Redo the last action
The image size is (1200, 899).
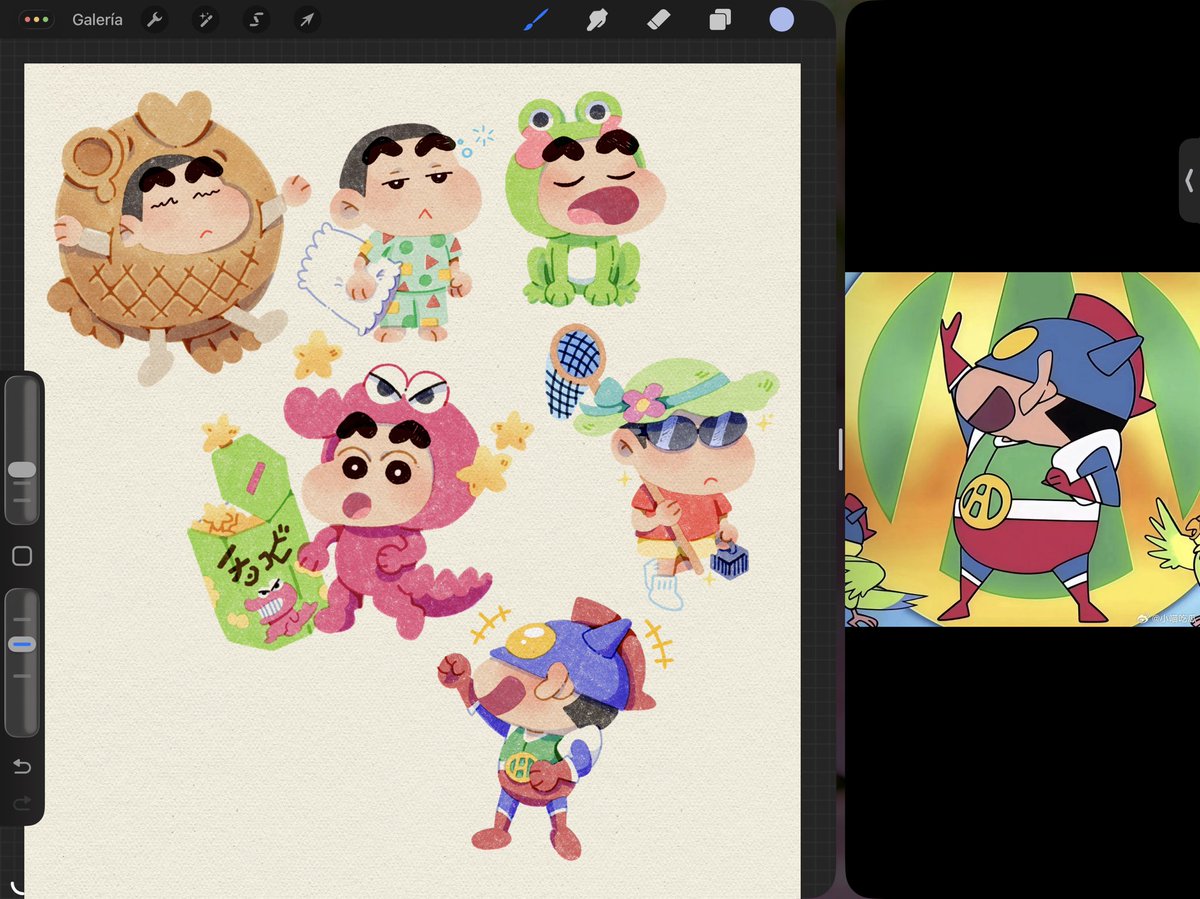pyautogui.click(x=22, y=803)
